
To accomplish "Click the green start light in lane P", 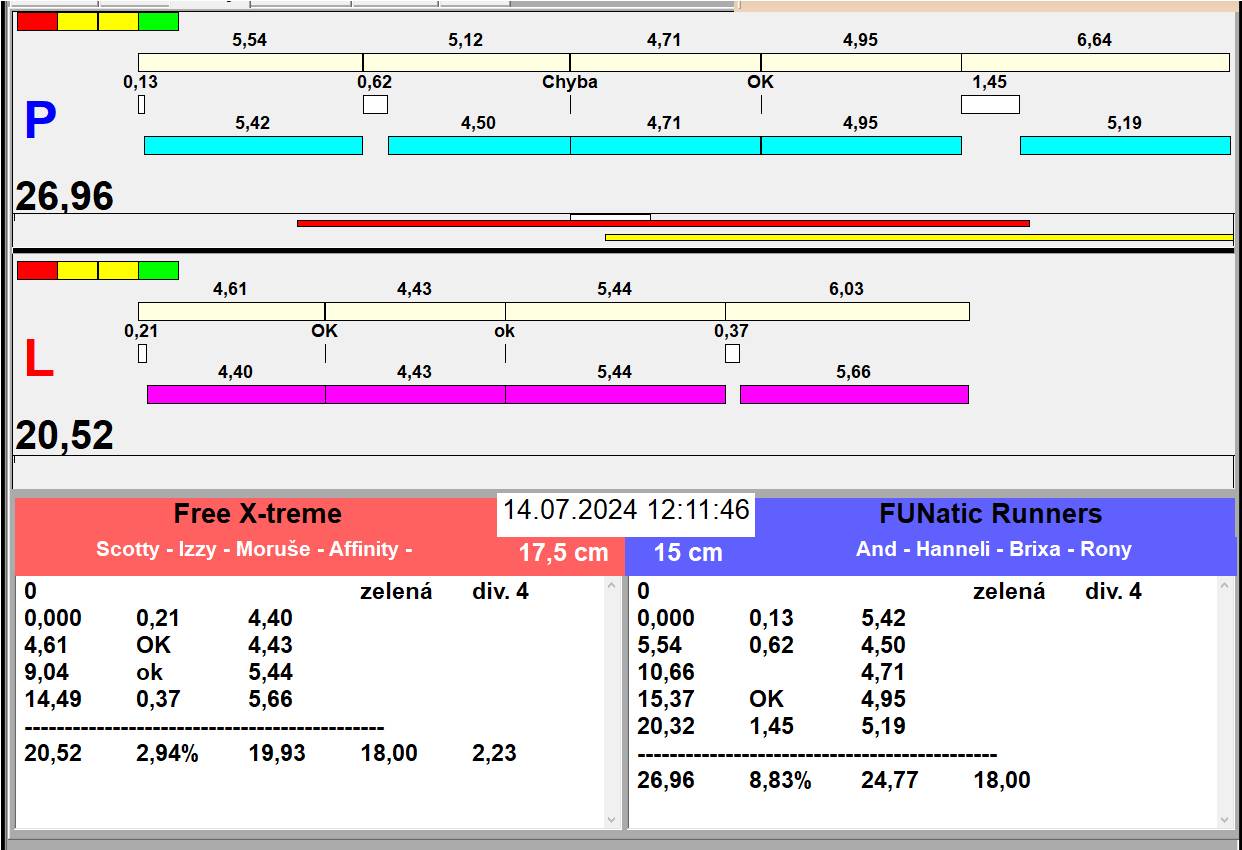I will 158,21.
